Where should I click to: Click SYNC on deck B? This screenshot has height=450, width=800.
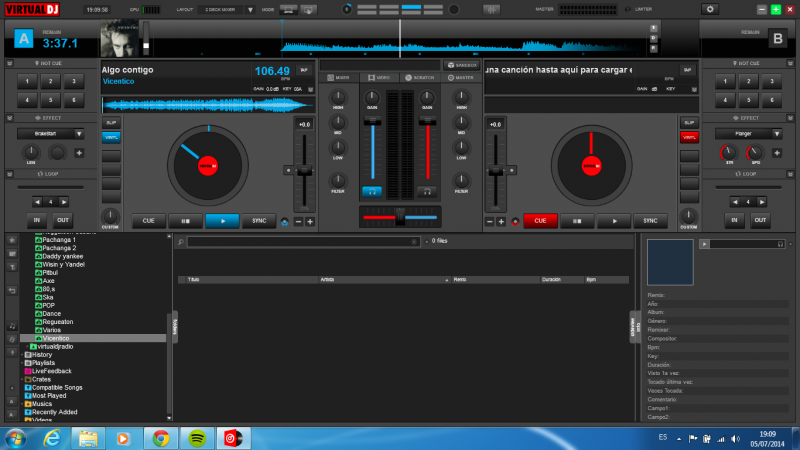(650, 221)
